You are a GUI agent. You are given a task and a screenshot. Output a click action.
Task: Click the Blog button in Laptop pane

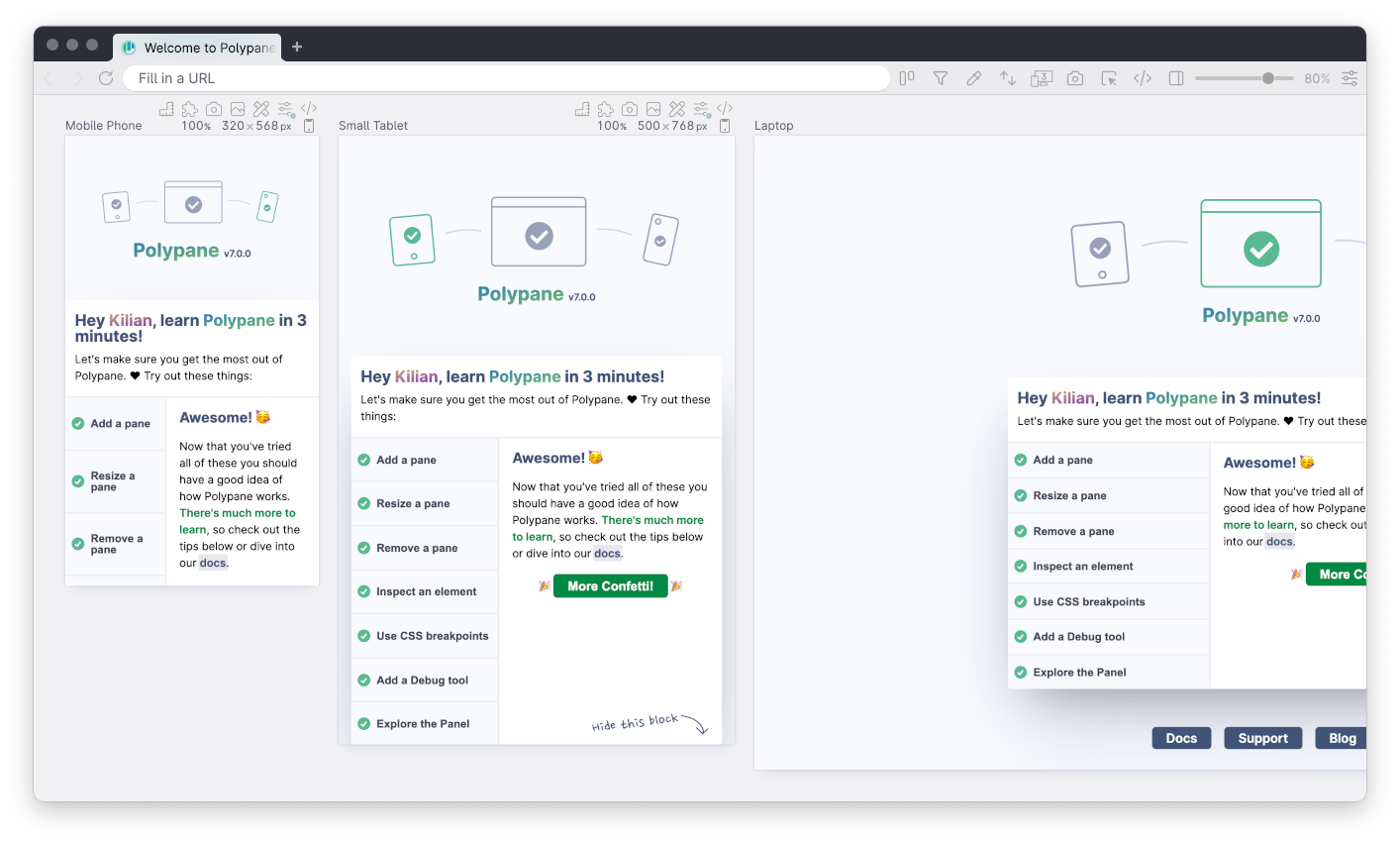click(x=1342, y=738)
